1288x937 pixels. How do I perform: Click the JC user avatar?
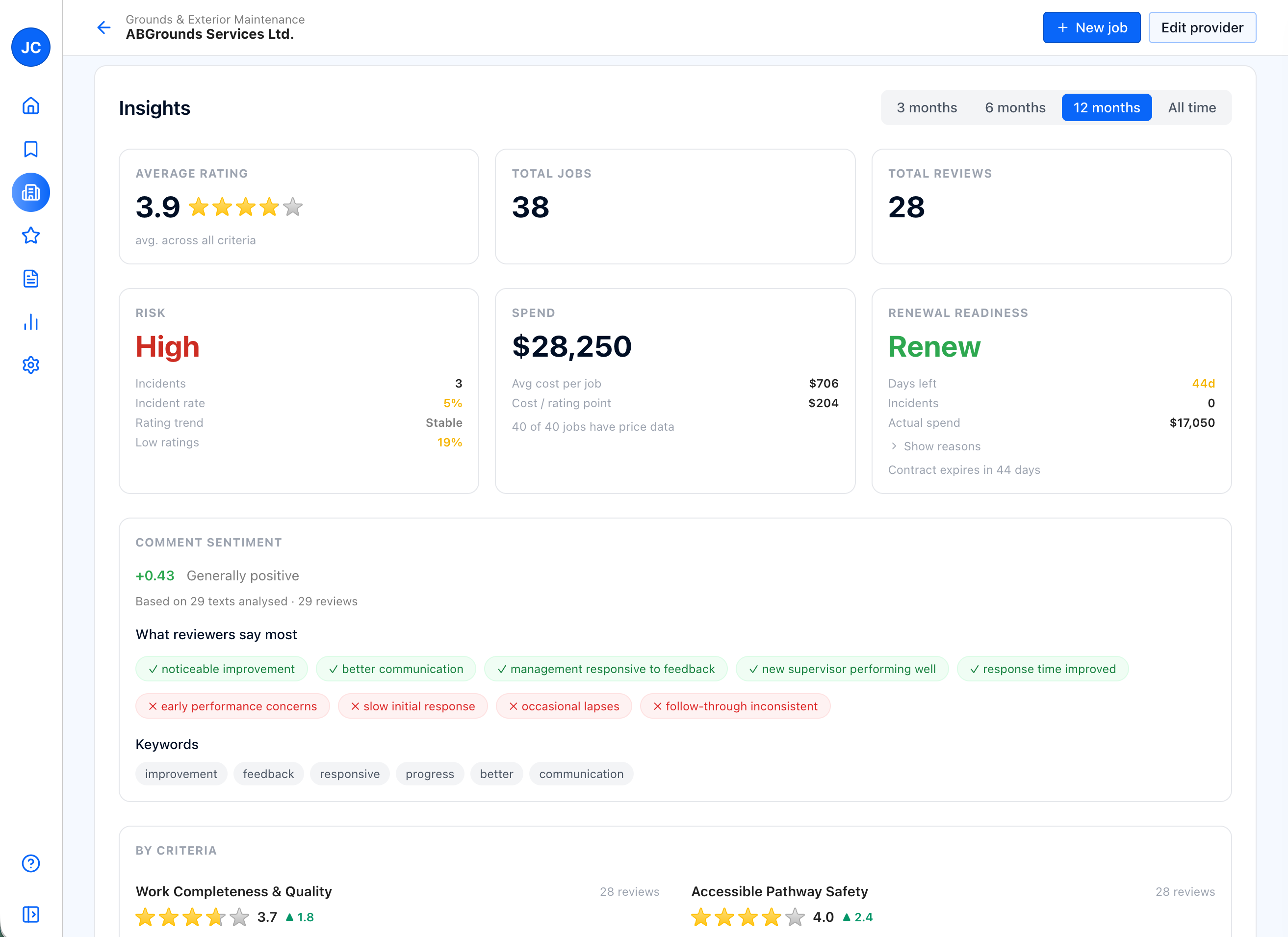[x=31, y=47]
